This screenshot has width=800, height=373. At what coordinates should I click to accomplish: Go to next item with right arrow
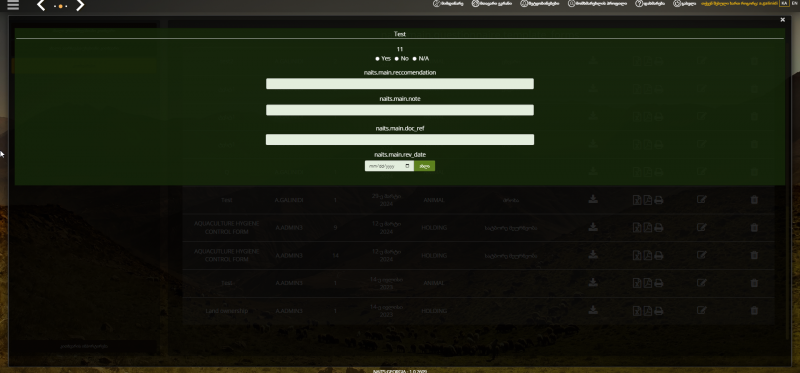pyautogui.click(x=80, y=6)
